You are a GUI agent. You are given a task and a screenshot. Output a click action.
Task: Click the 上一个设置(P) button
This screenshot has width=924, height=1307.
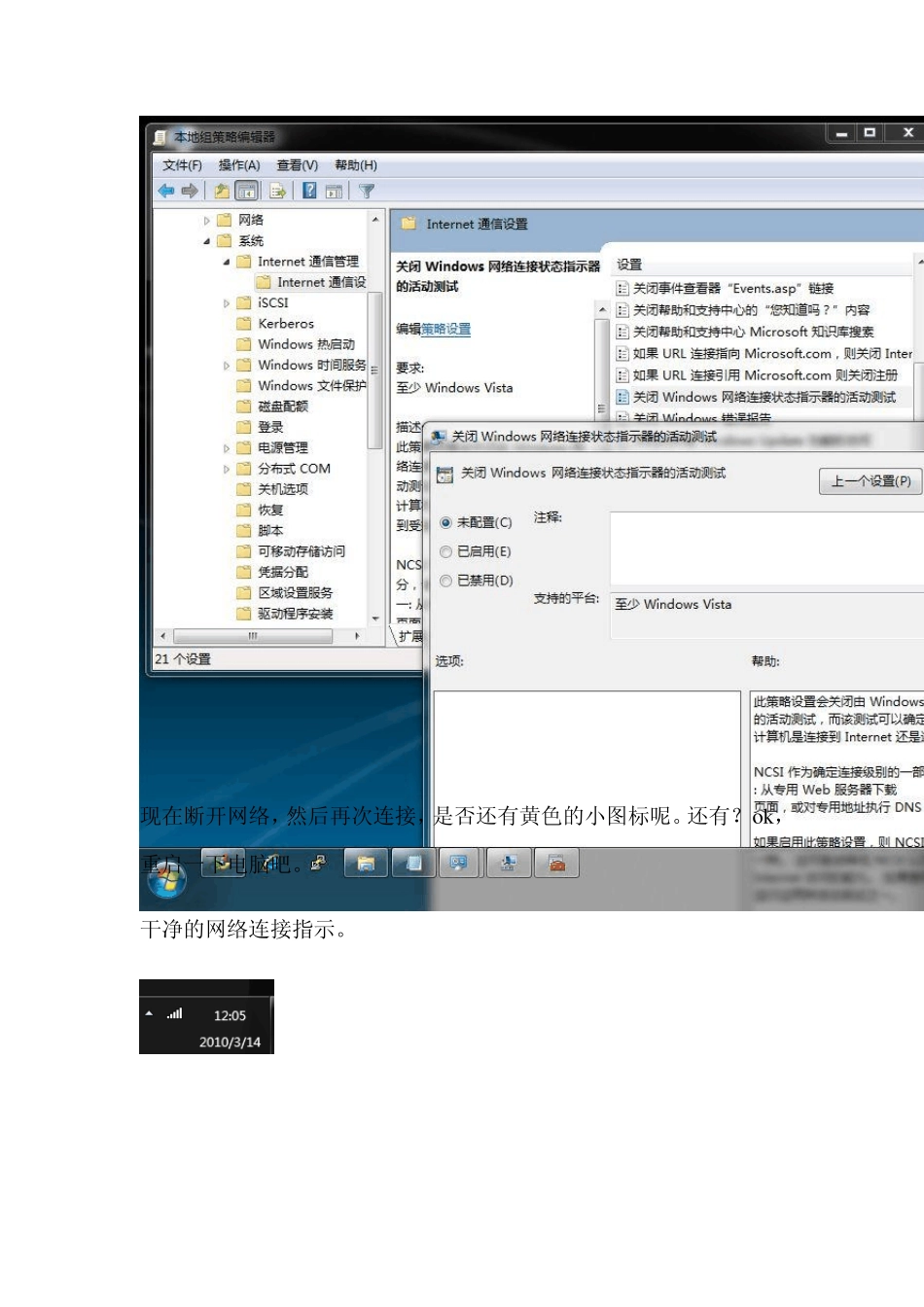[871, 480]
